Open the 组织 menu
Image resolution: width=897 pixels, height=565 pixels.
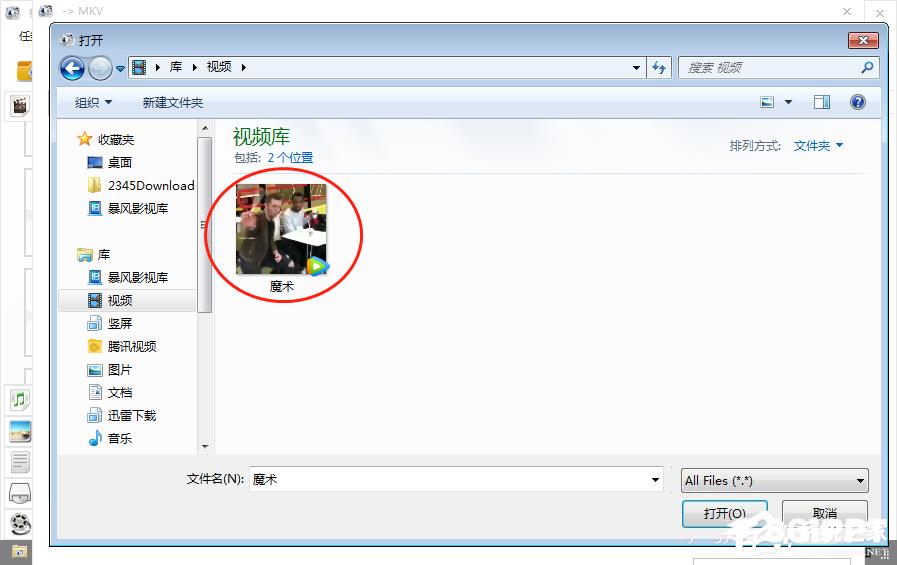pyautogui.click(x=93, y=102)
